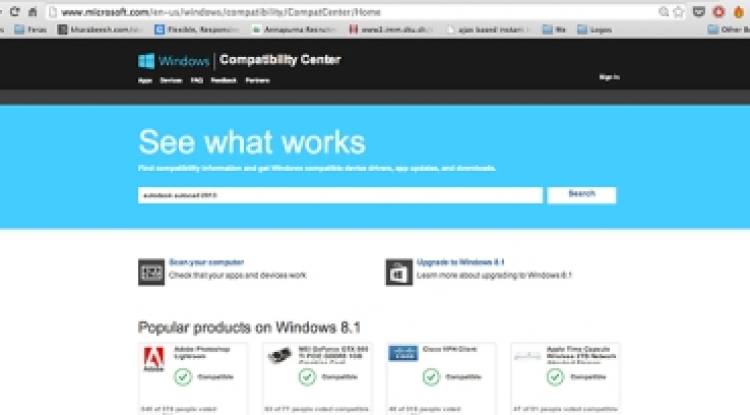The height and width of the screenshot is (415, 750).
Task: Click the zoom magnifier icon in address bar
Action: coord(663,12)
